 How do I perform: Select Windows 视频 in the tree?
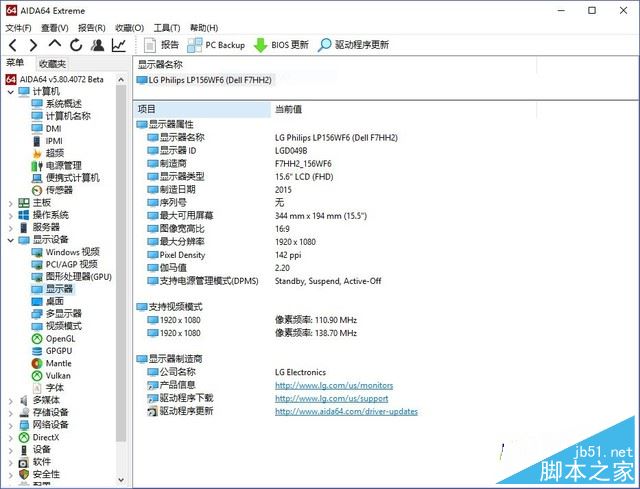coord(66,252)
